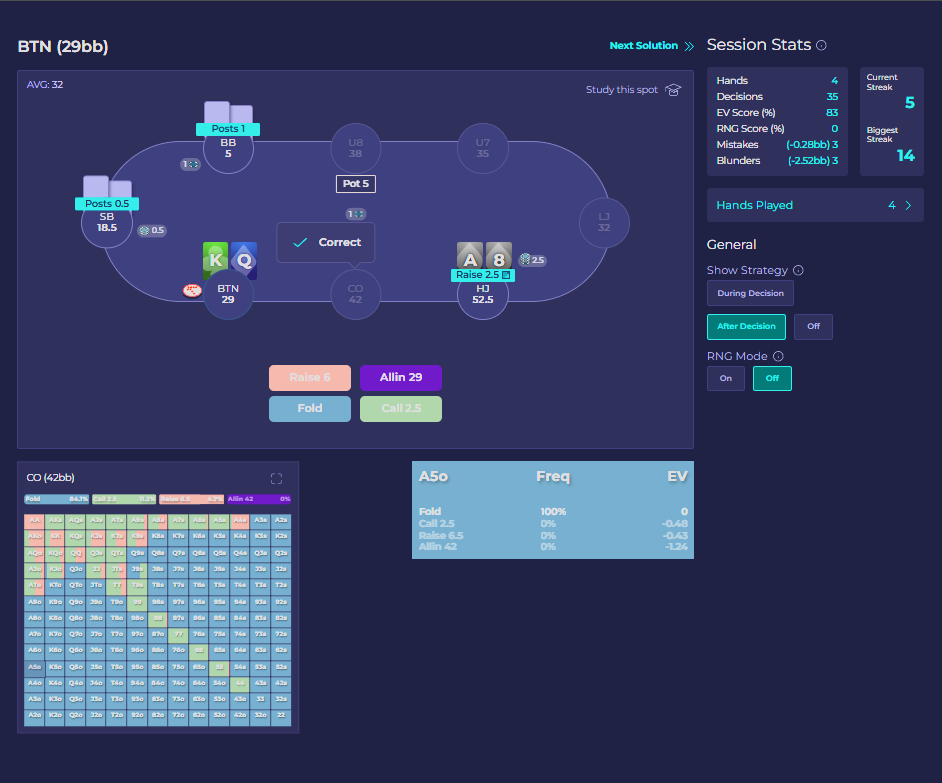Click the Raise 6.5 row in A5o panel

point(553,536)
